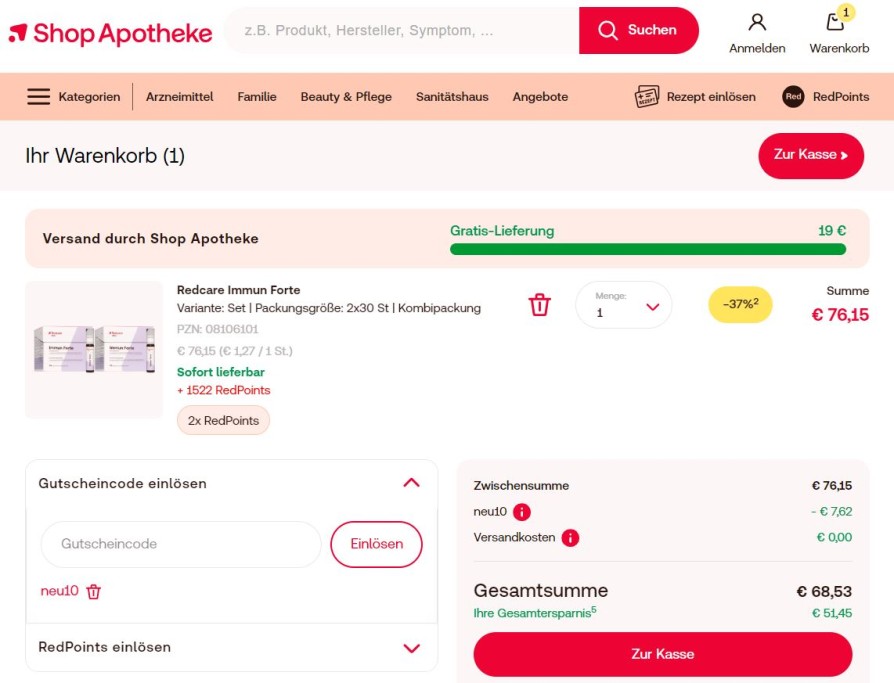Click the Rezept einlösen prescription icon

[647, 96]
